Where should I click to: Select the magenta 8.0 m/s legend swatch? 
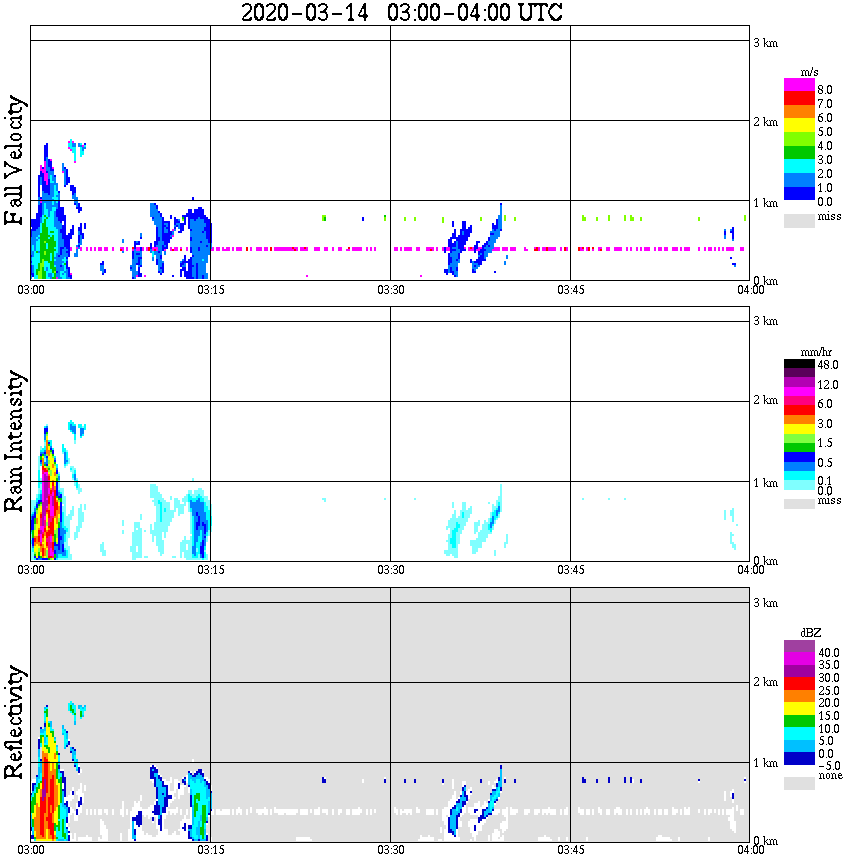799,85
